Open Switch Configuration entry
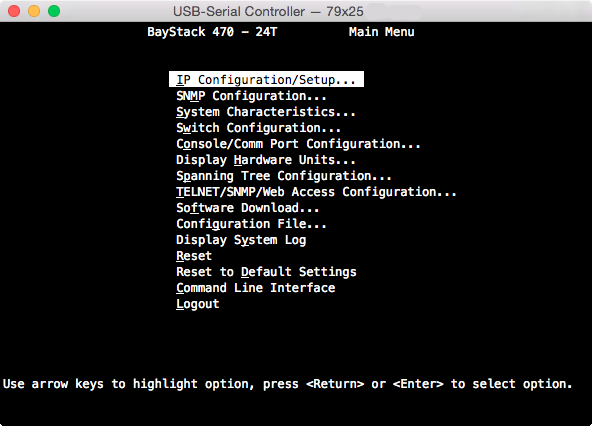The width and height of the screenshot is (592, 426). tap(259, 128)
